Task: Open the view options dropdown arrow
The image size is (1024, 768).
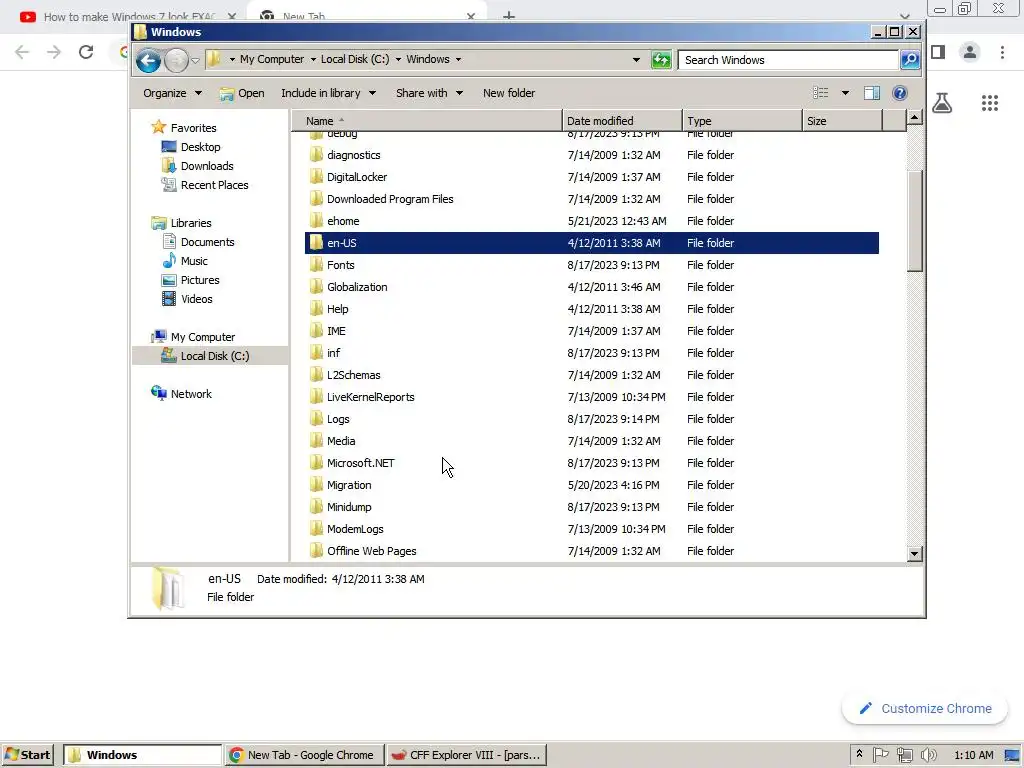Action: click(845, 93)
